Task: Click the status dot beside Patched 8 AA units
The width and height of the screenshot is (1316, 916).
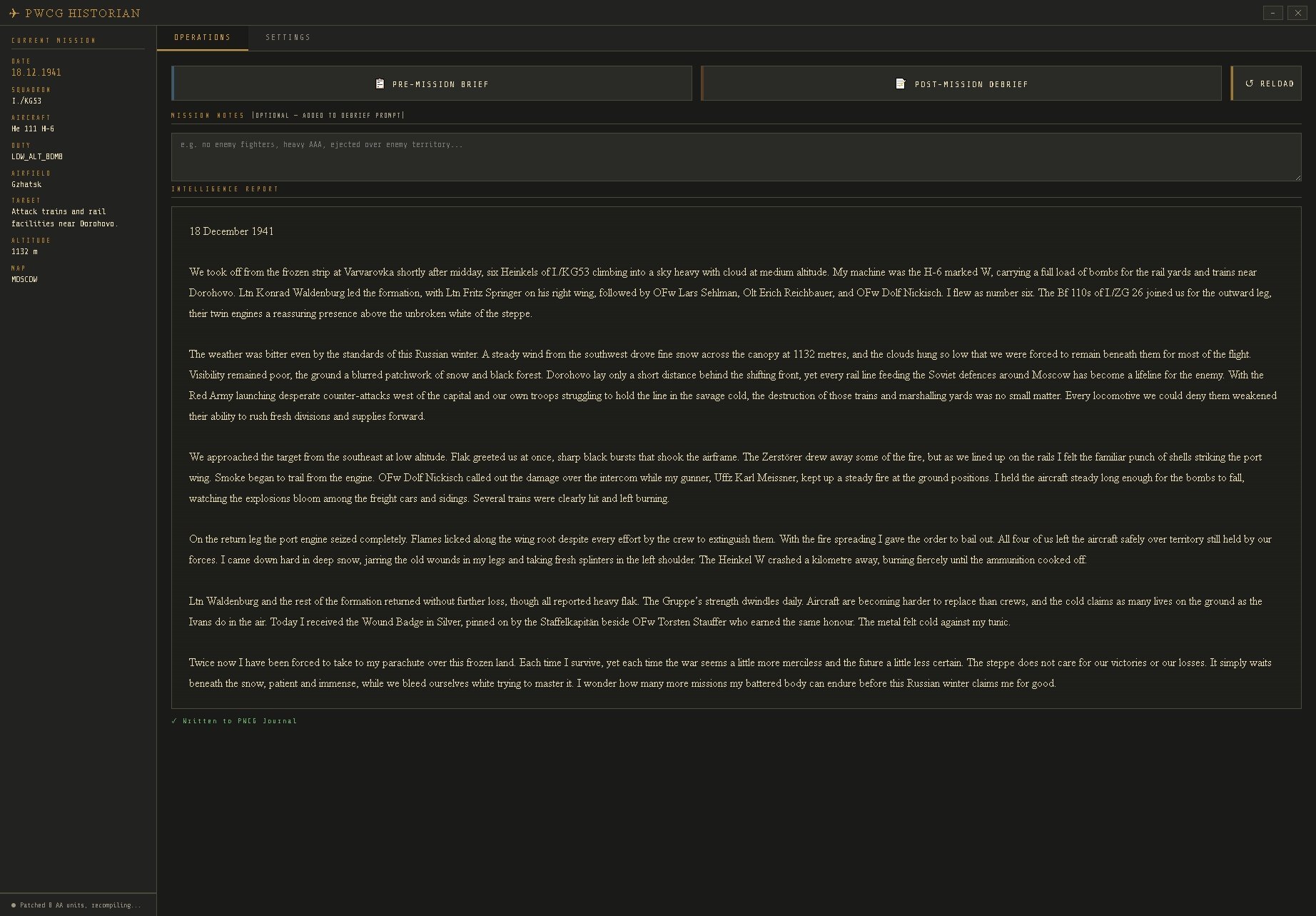Action: tap(14, 905)
